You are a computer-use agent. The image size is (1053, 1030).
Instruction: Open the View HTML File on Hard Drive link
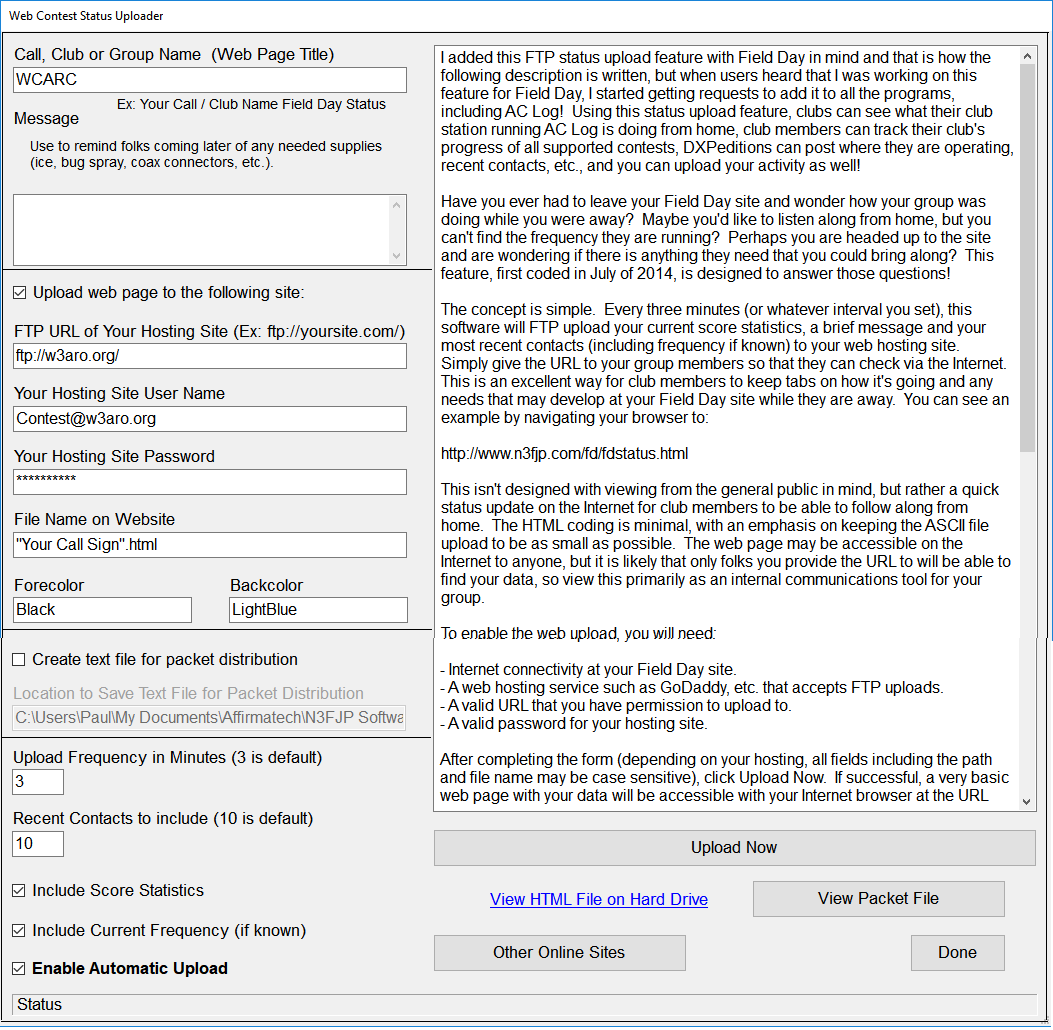(598, 900)
